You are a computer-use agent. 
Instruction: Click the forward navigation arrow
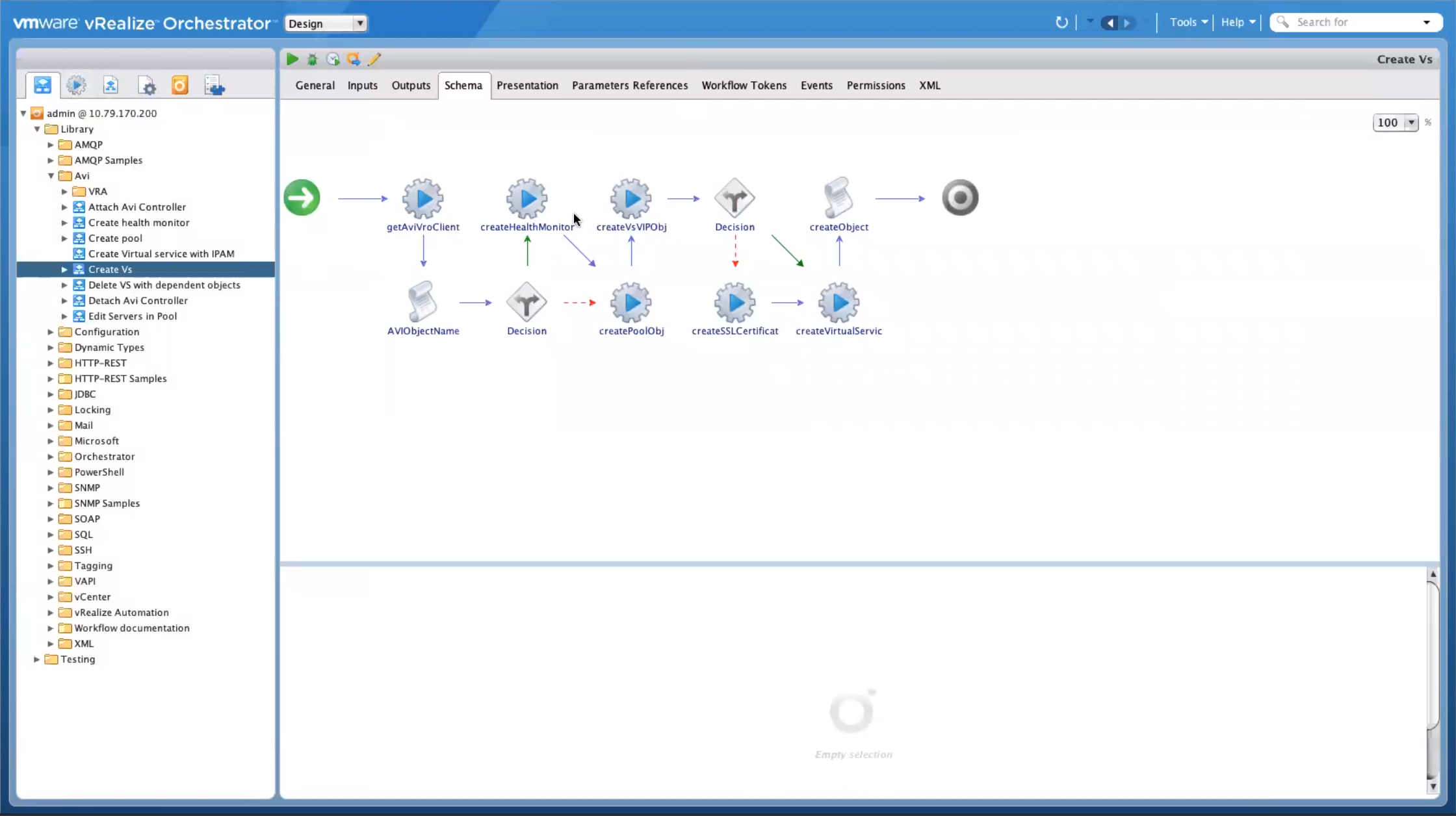point(1128,23)
